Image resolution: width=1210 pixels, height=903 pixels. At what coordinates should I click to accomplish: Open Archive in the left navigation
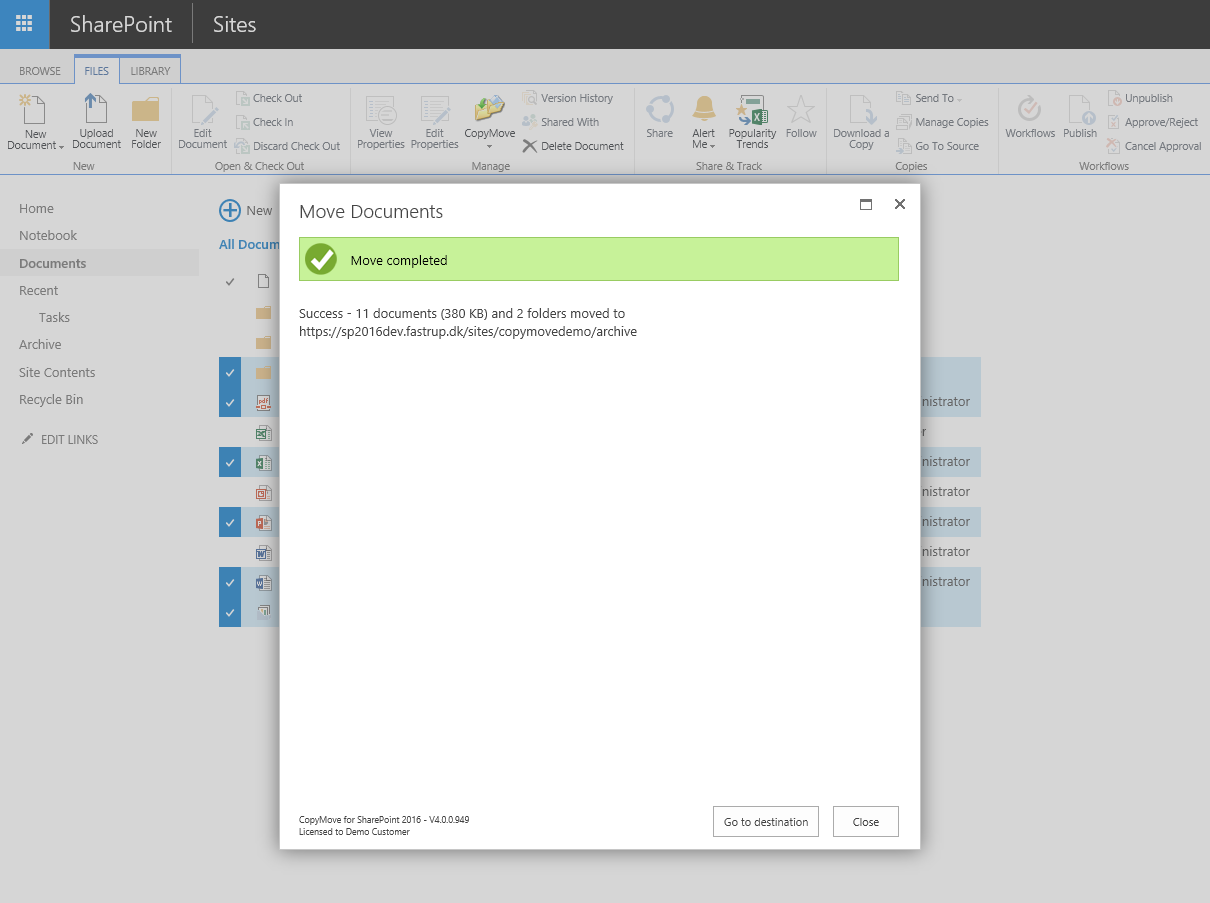pyautogui.click(x=40, y=344)
